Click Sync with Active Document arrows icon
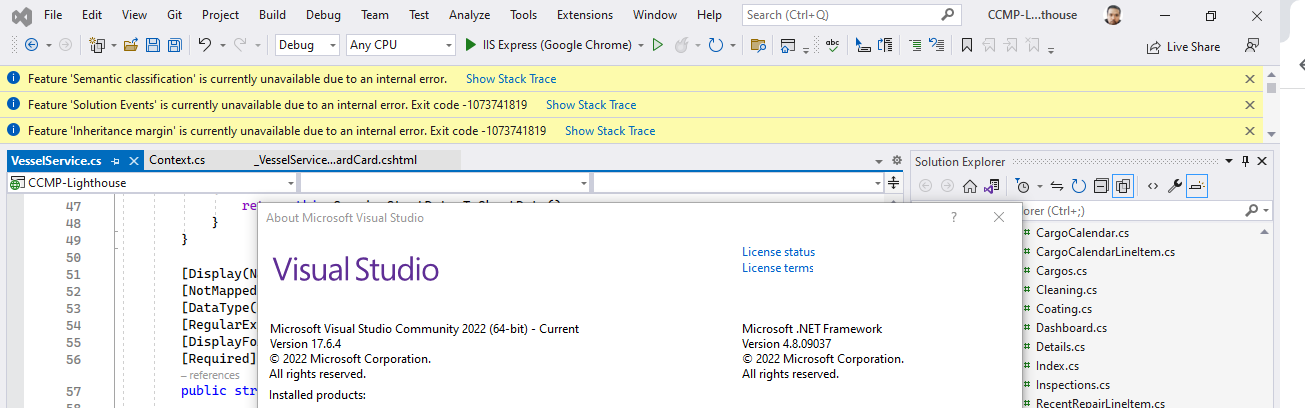 pos(1057,186)
